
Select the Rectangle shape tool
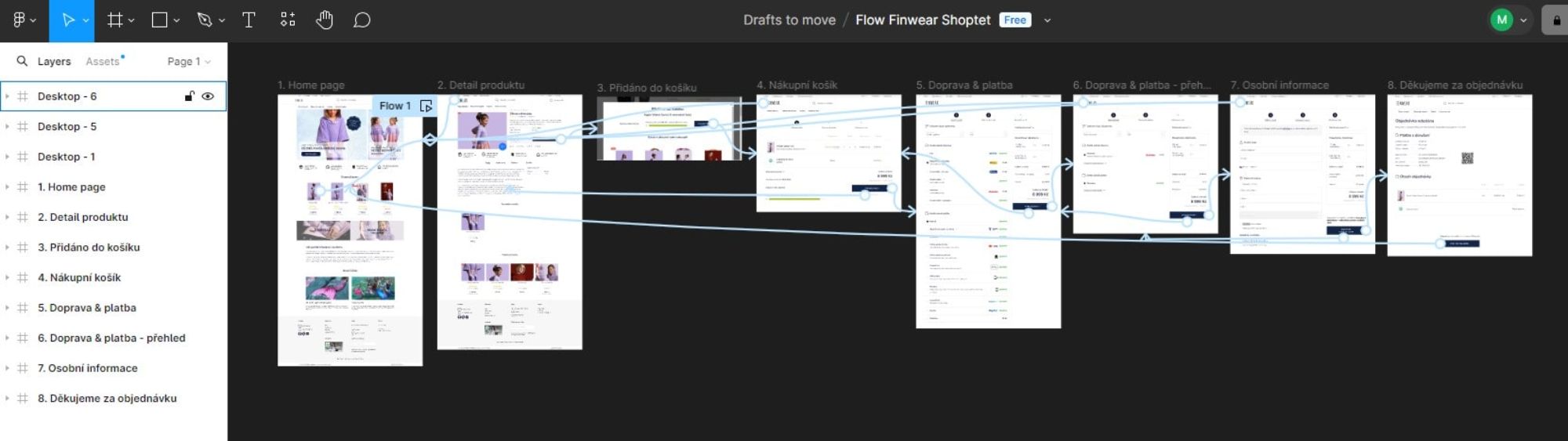click(159, 20)
